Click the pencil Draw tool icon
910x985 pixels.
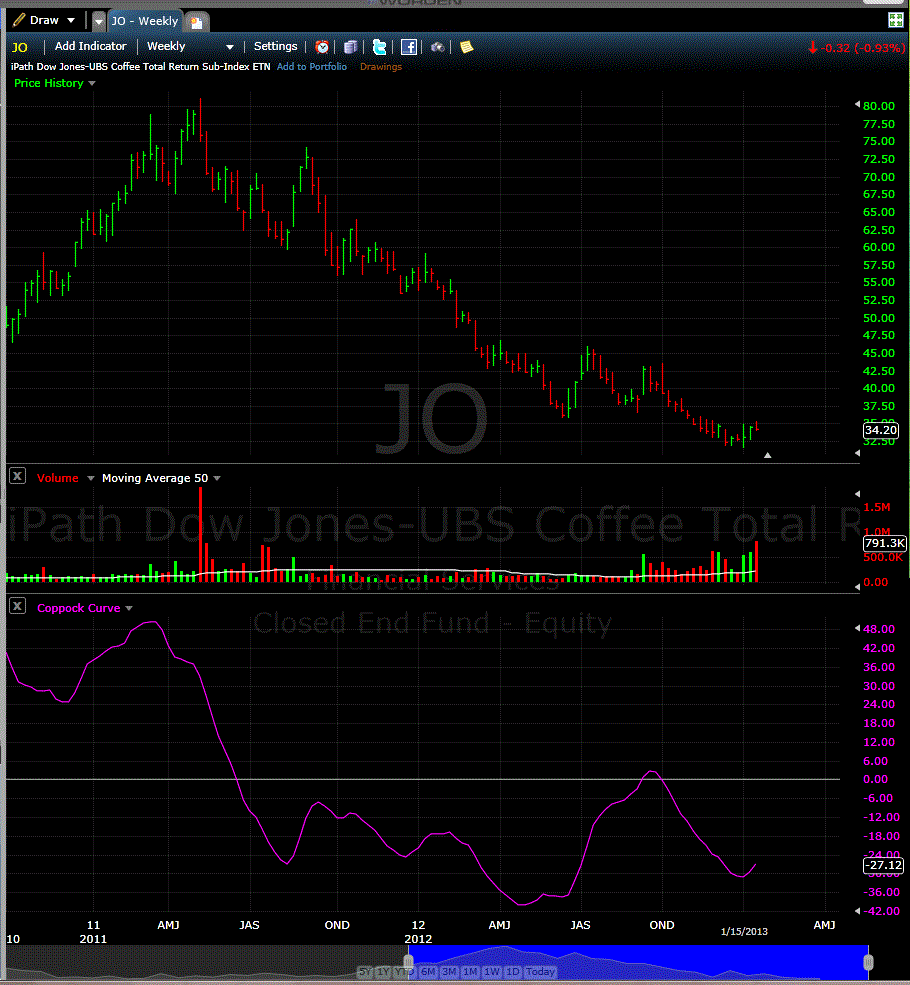point(19,20)
